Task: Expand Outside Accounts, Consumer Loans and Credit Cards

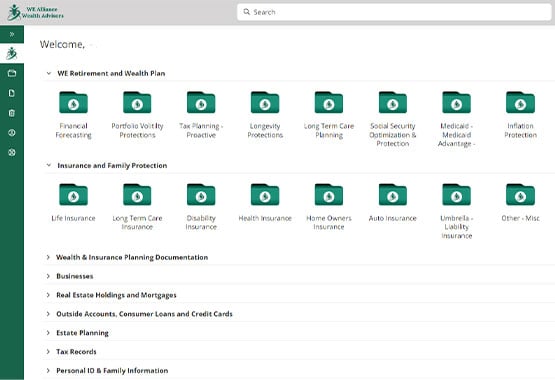Action: tap(48, 314)
